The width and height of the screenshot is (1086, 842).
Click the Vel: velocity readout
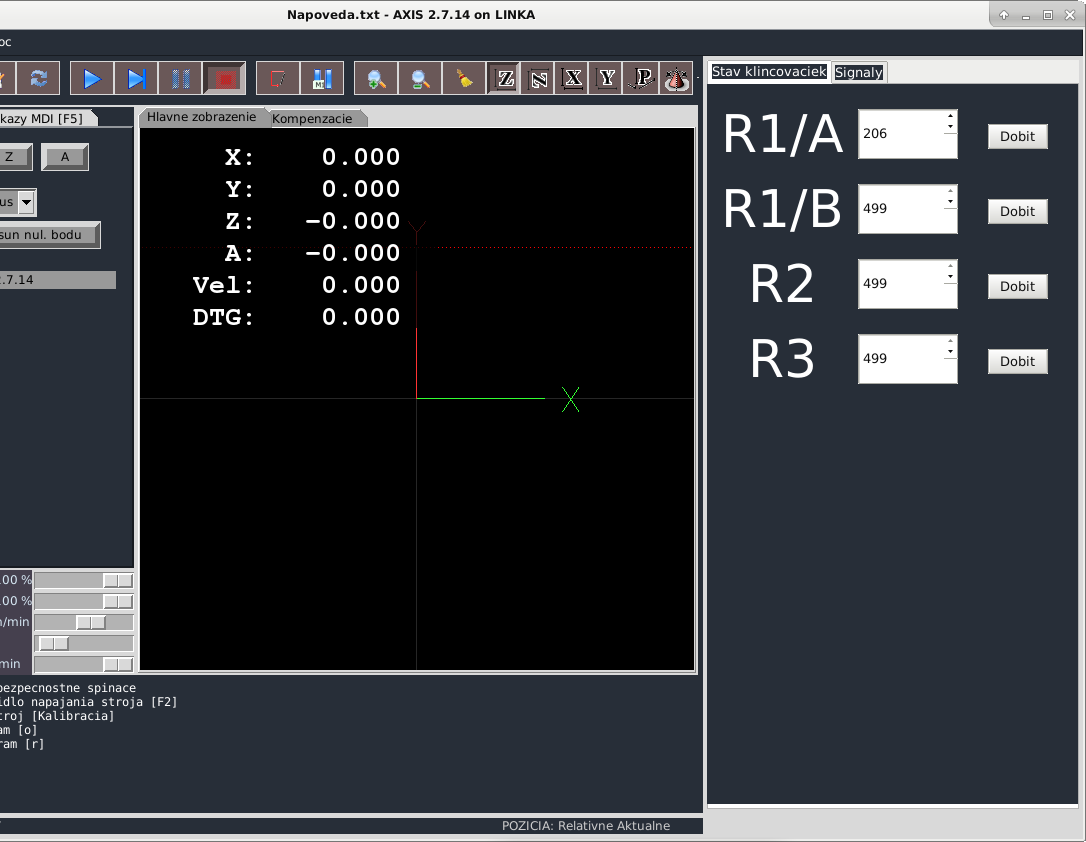[x=296, y=285]
